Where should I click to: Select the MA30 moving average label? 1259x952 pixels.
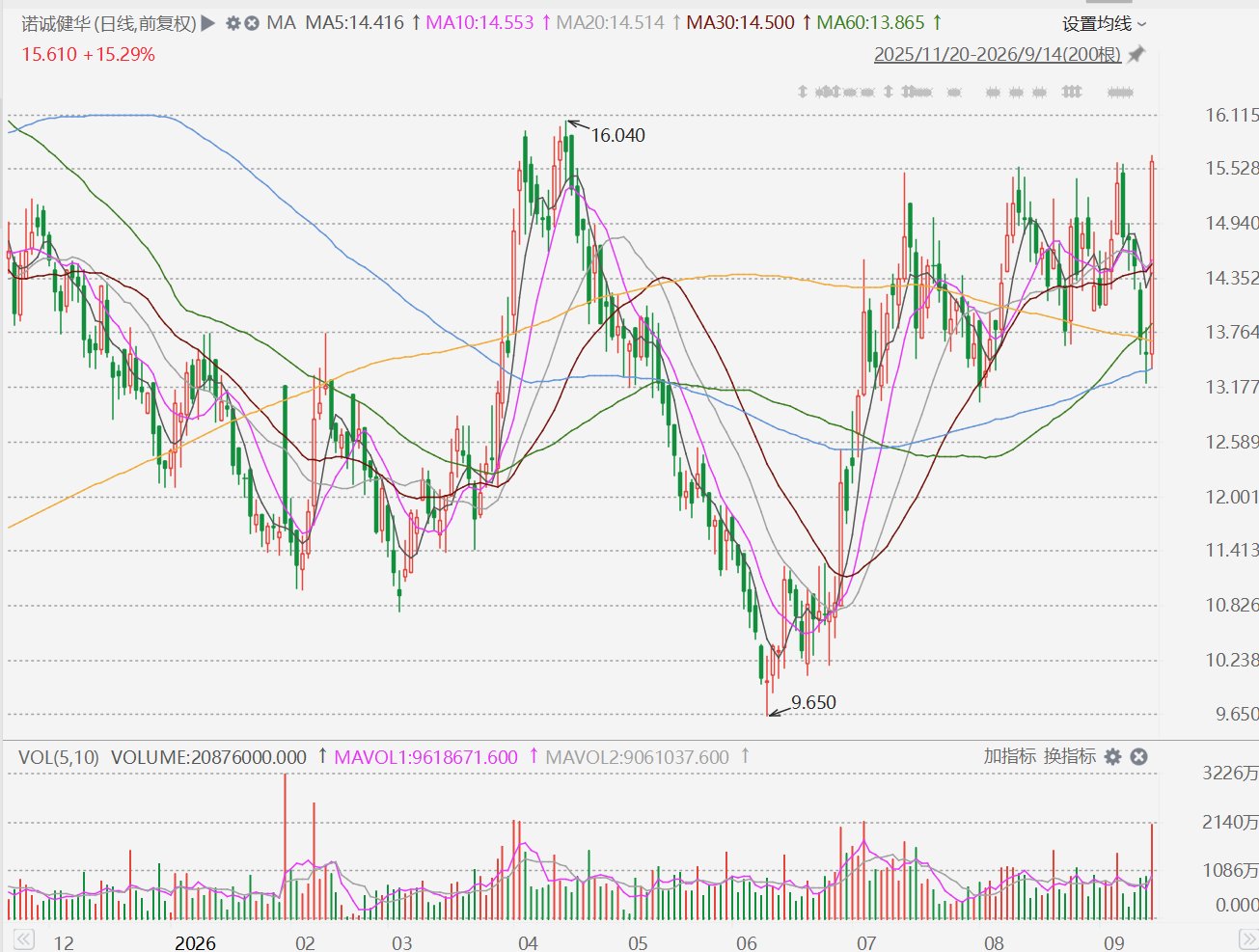coord(740,22)
